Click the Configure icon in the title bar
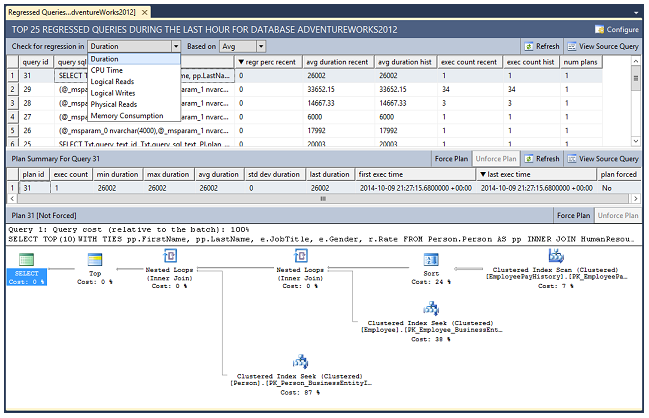 (x=599, y=29)
